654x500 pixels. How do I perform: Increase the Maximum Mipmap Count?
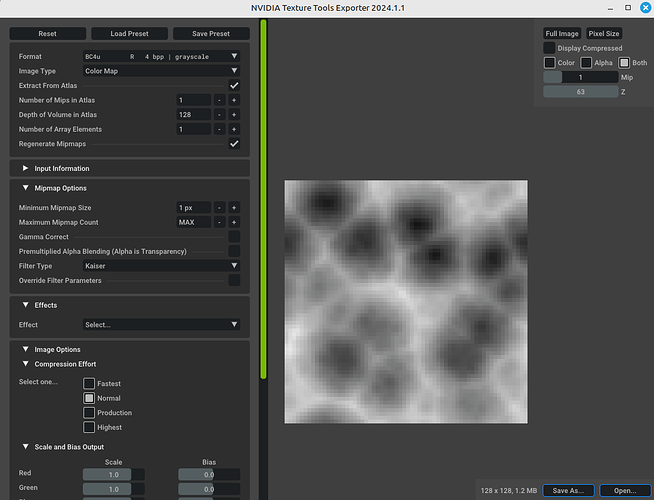(x=234, y=222)
